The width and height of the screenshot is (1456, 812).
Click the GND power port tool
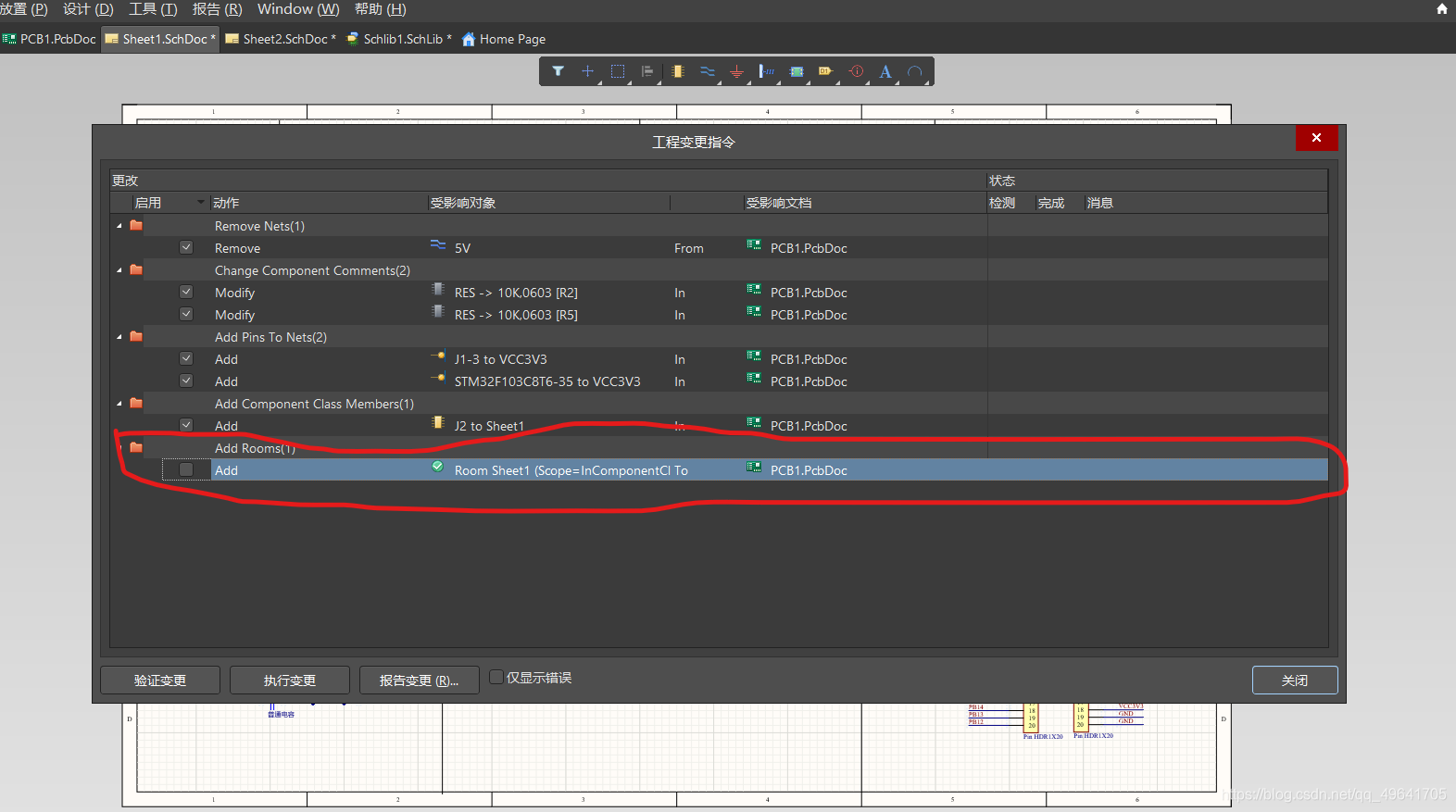(x=737, y=71)
